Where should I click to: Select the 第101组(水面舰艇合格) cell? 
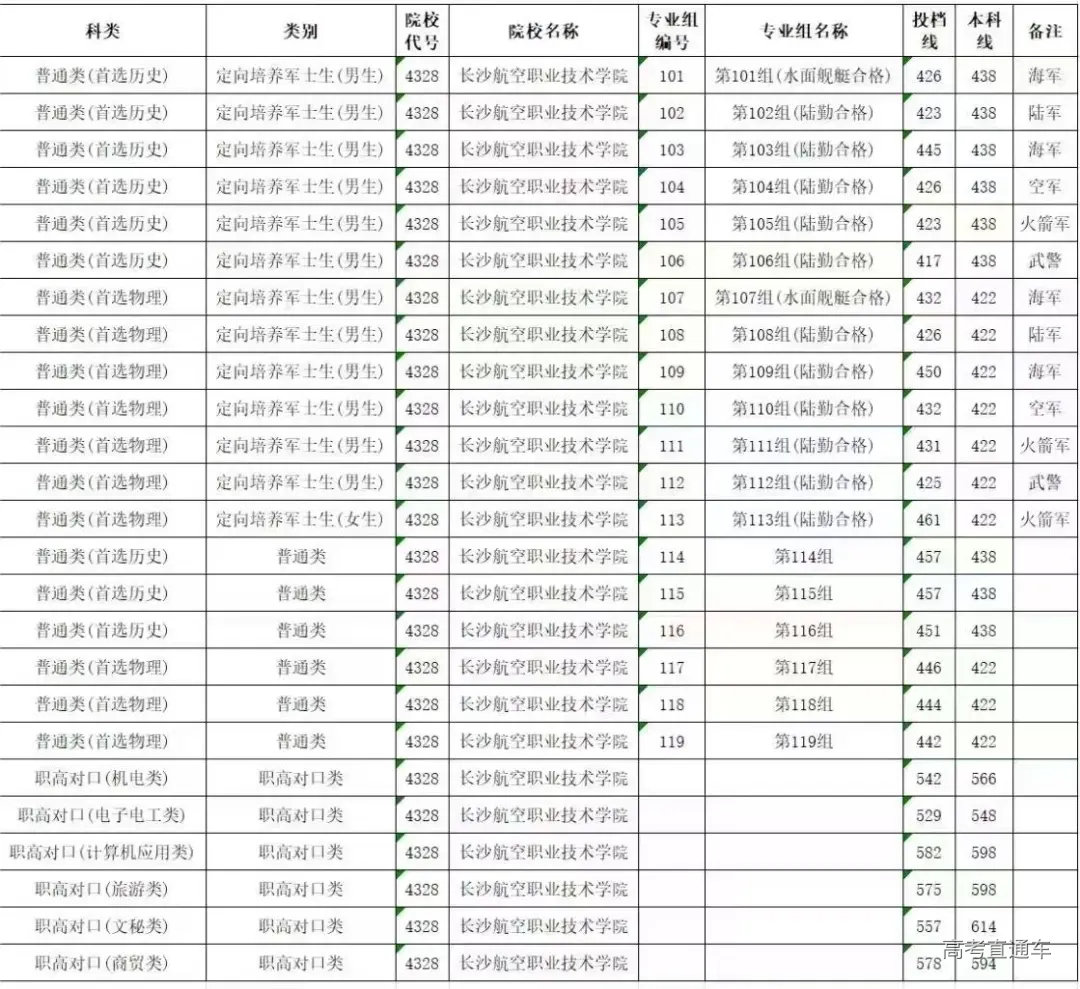pos(803,75)
